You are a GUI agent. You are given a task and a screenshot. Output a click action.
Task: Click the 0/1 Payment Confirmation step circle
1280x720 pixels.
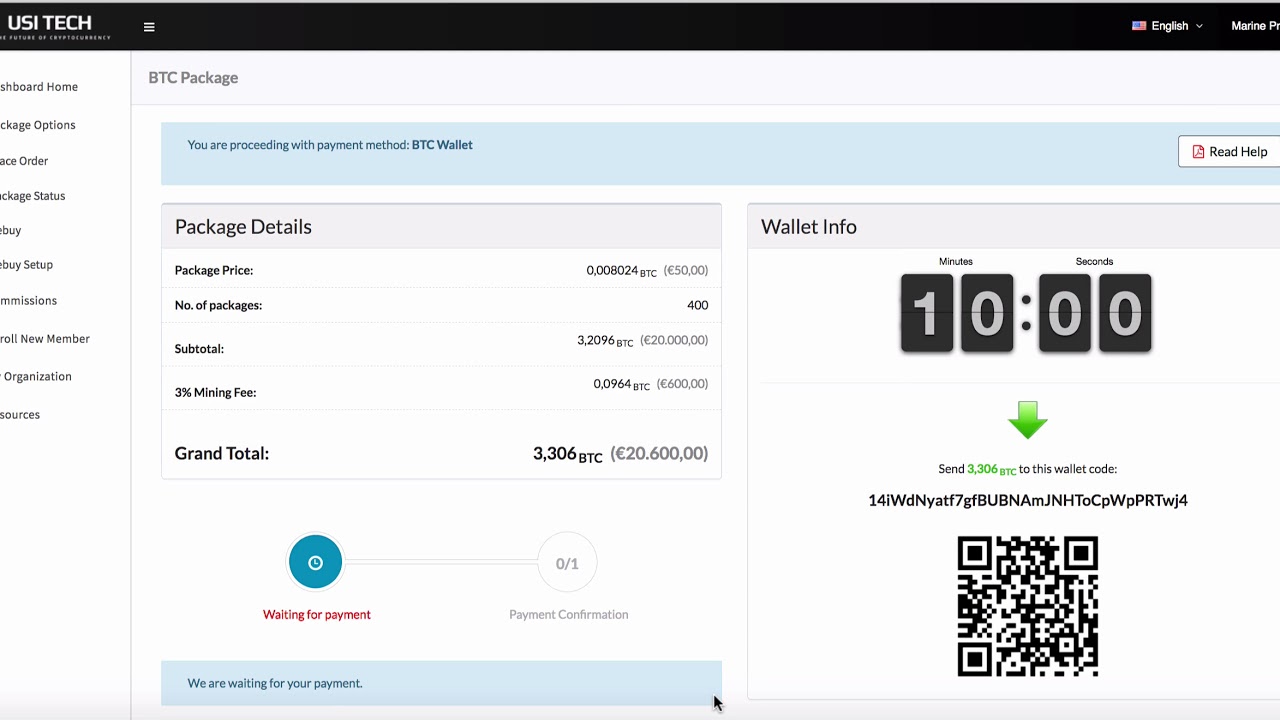point(567,563)
